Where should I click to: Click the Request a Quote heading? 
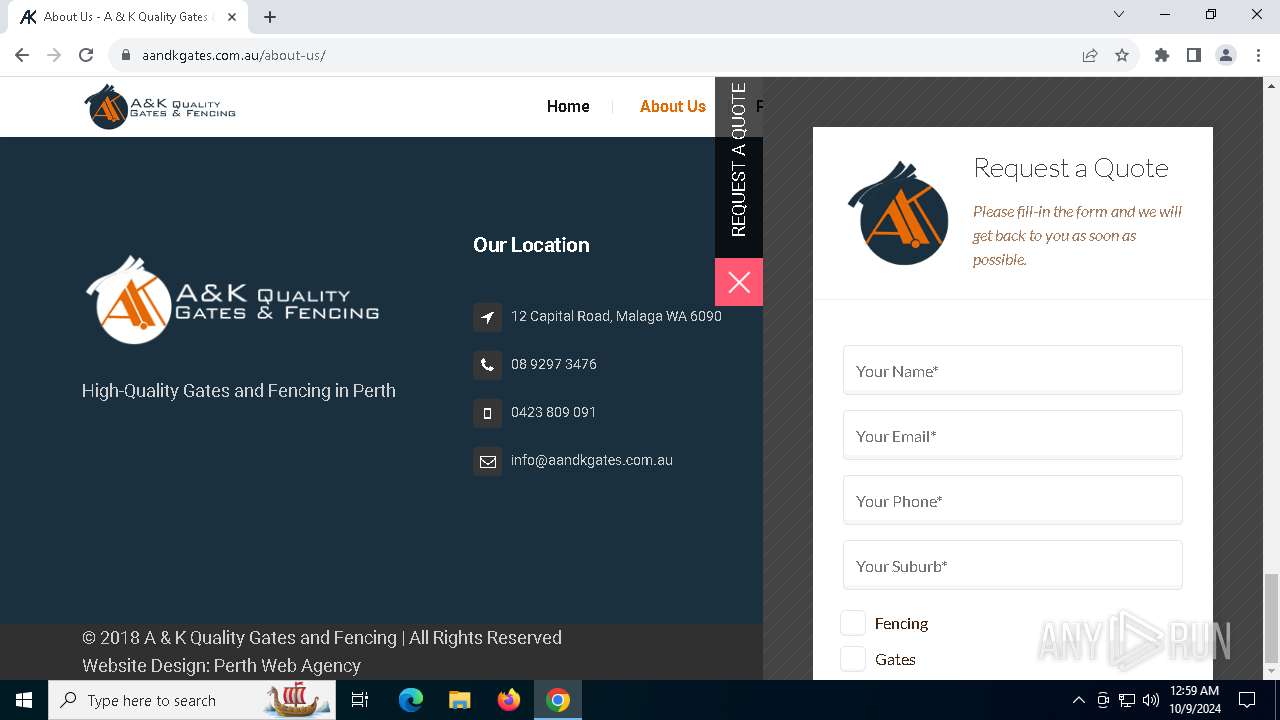tap(1071, 167)
